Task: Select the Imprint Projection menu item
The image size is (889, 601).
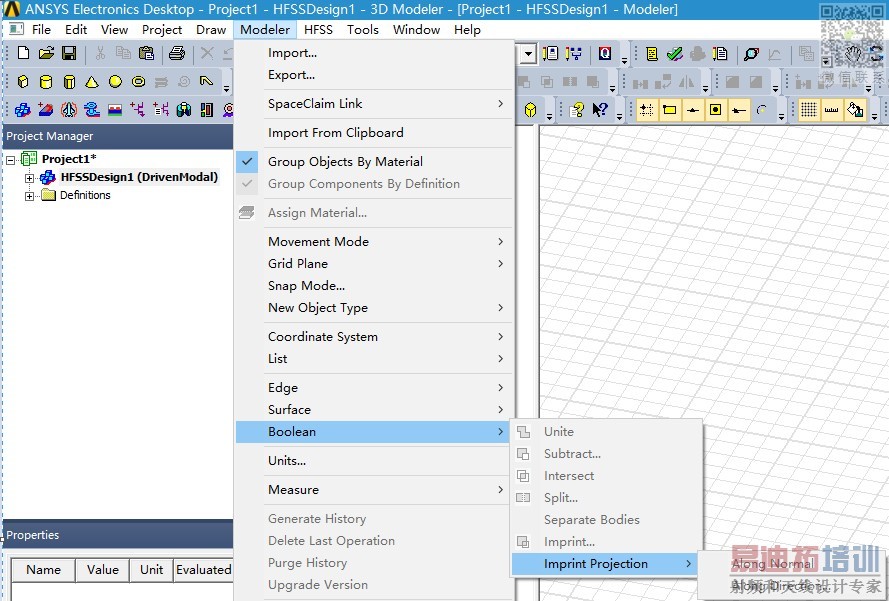Action: click(x=604, y=564)
